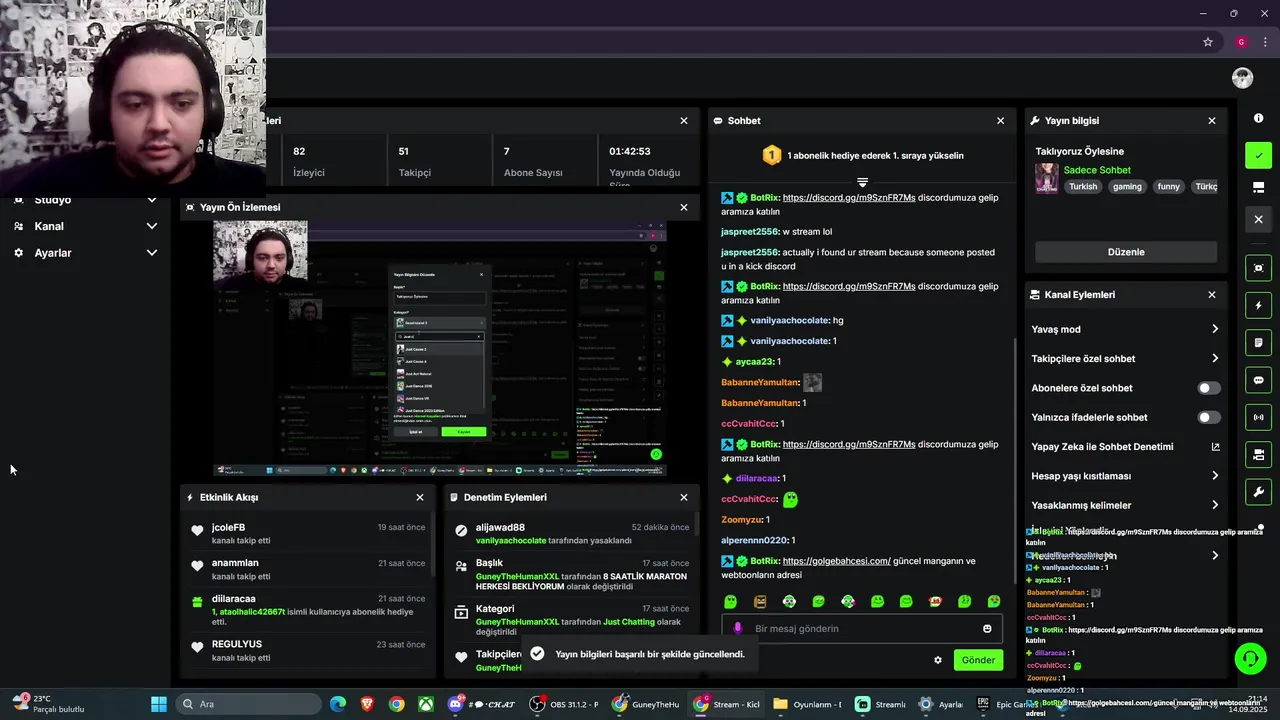Open the green headset support button
This screenshot has height=720, width=1280.
[x=1250, y=658]
